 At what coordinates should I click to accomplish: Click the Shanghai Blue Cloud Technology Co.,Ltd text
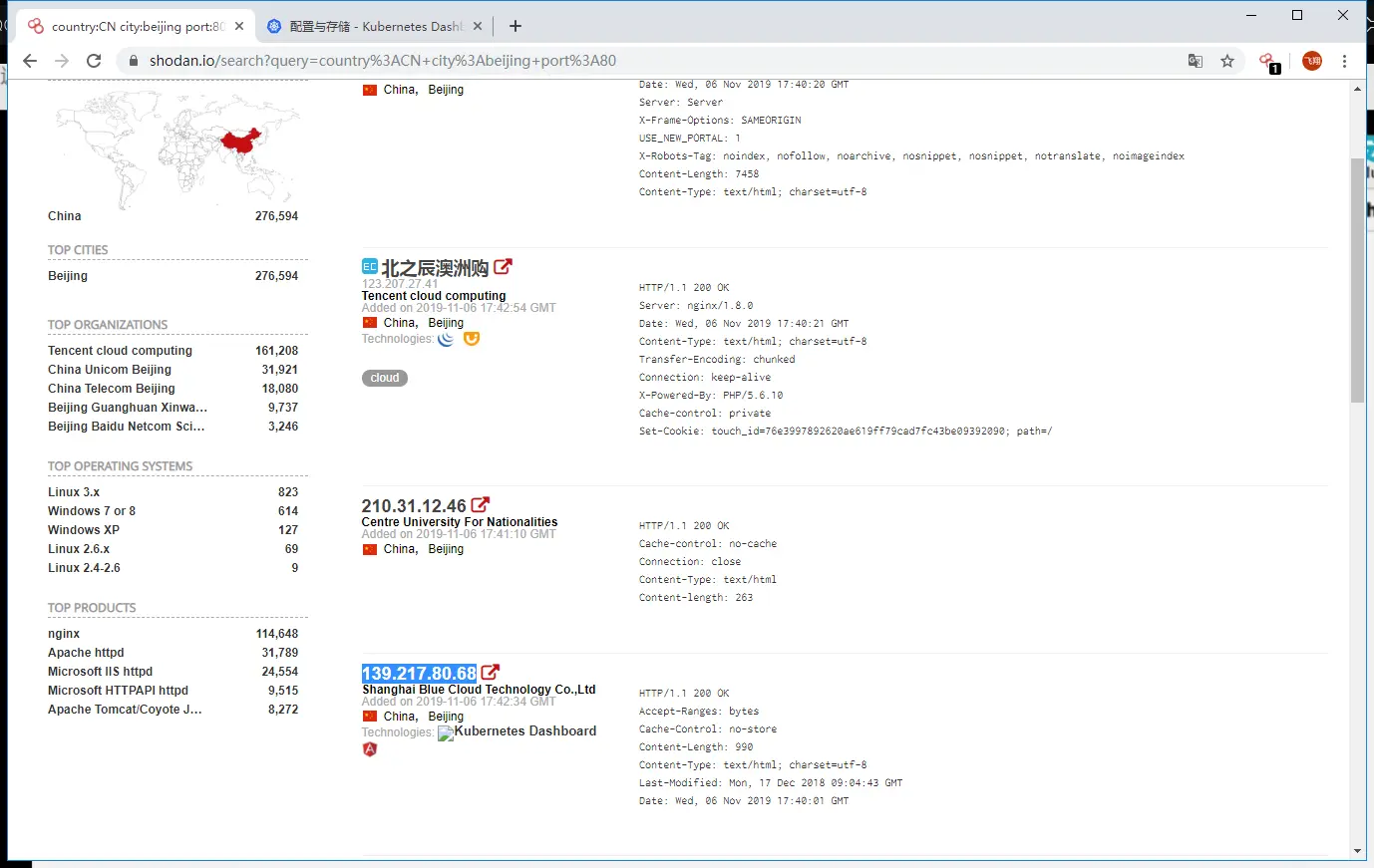point(479,690)
